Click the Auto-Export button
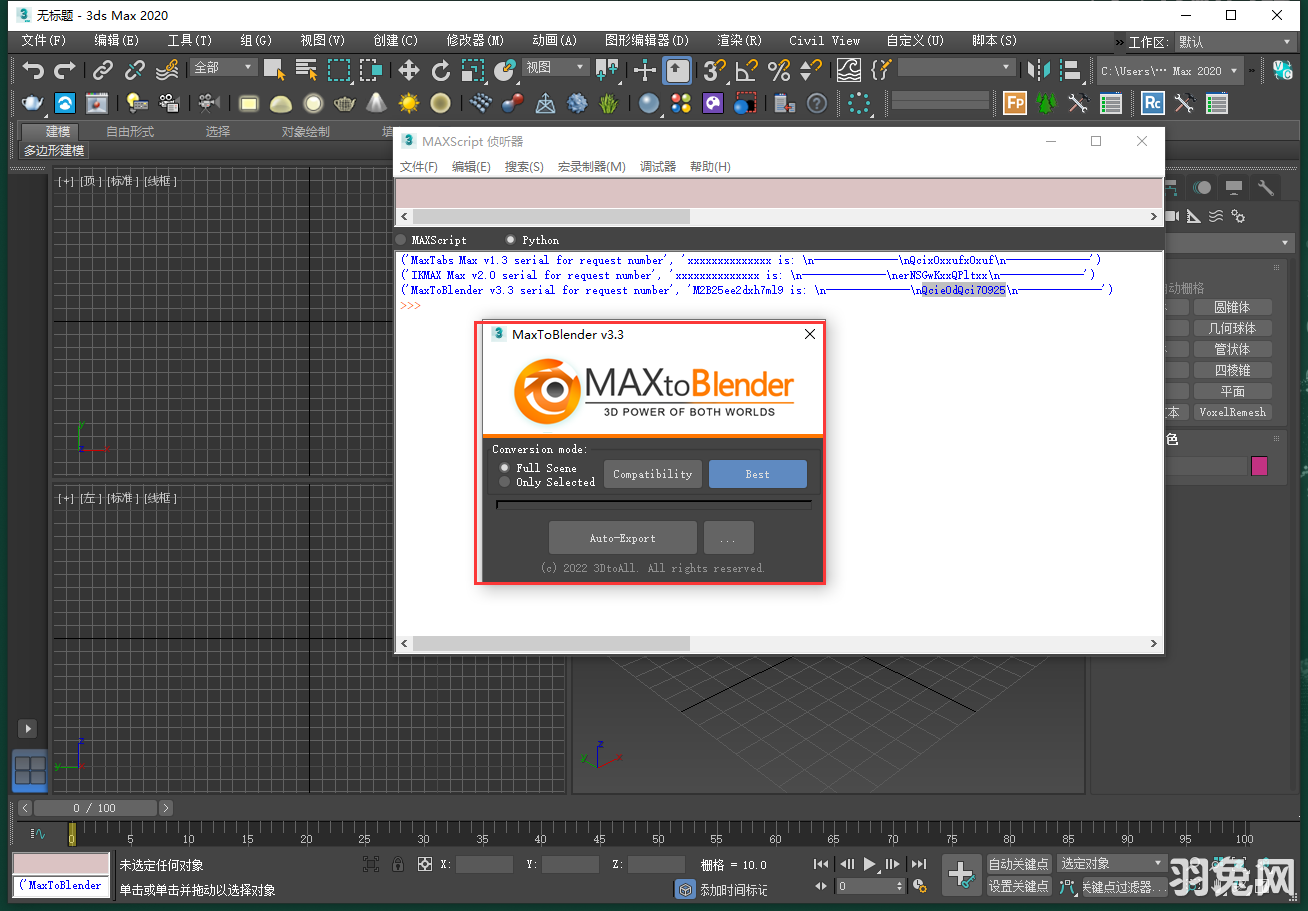 pyautogui.click(x=622, y=537)
